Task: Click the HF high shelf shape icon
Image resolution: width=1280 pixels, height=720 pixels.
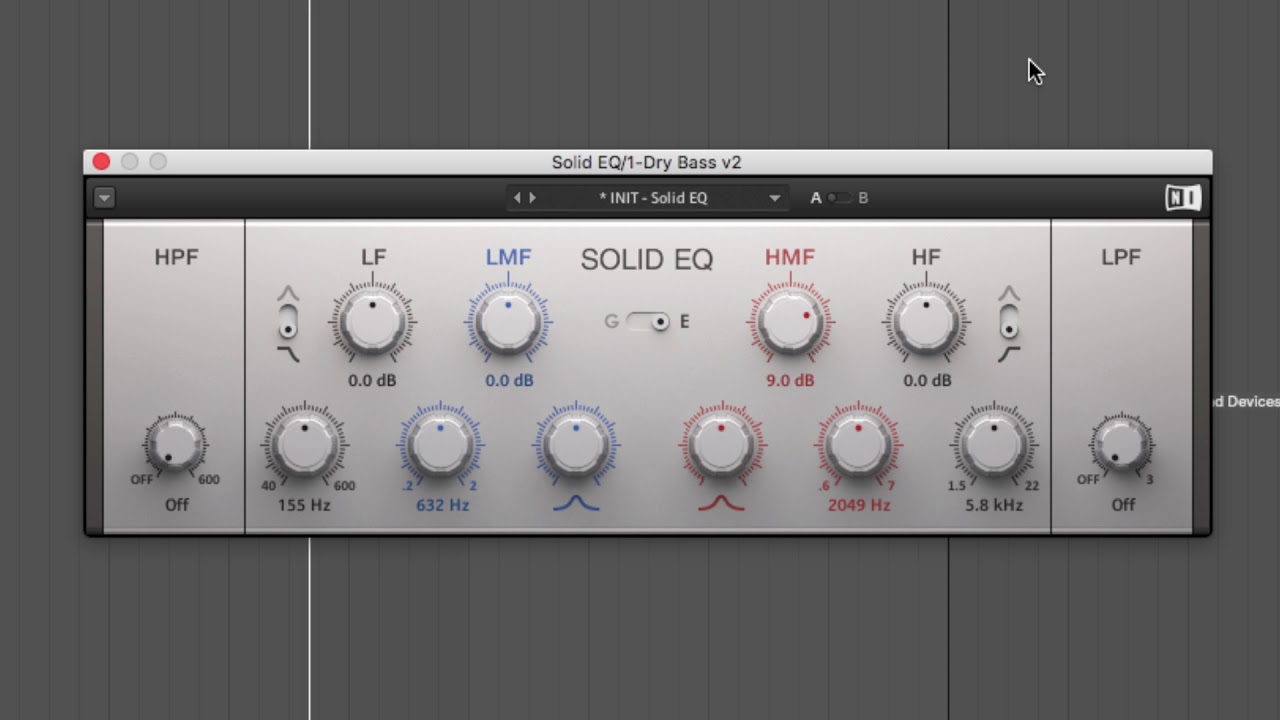Action: click(1009, 354)
